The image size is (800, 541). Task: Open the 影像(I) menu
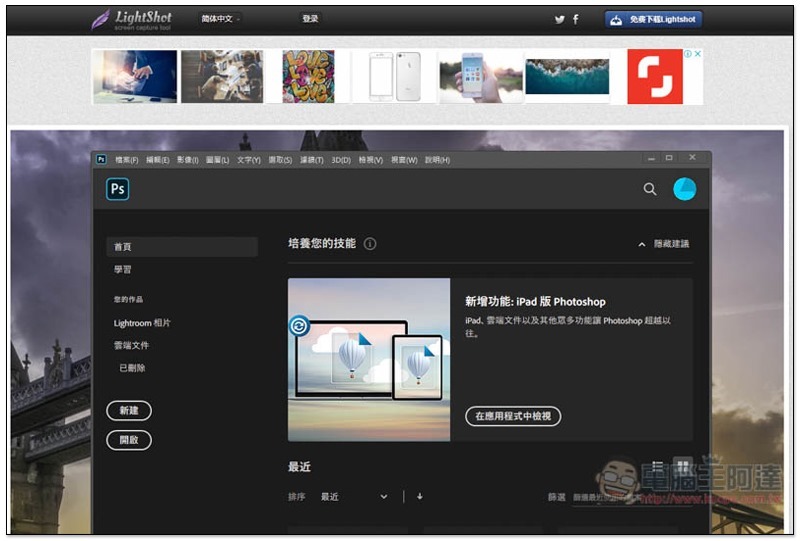click(188, 160)
